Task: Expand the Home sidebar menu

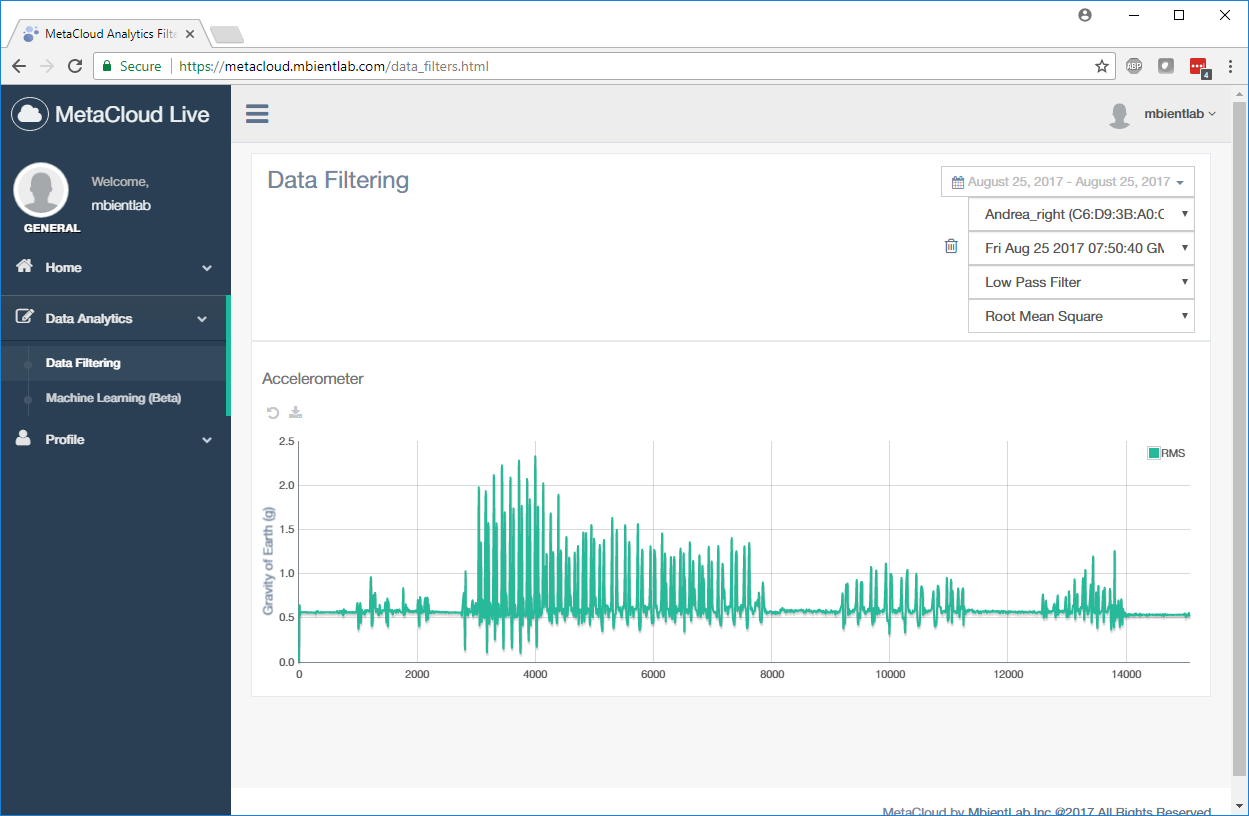Action: point(115,267)
